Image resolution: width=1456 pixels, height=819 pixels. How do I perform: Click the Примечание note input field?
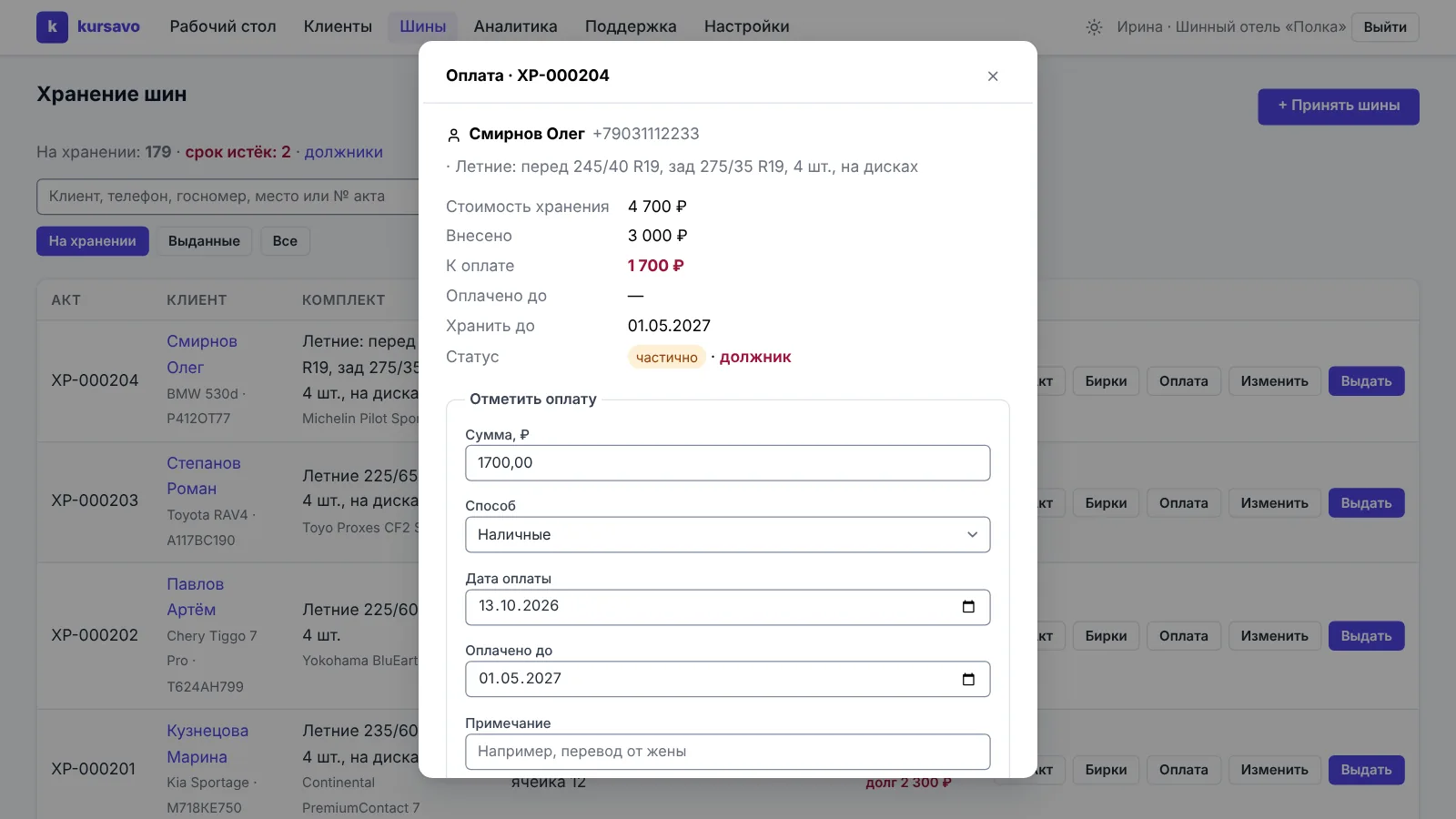click(x=727, y=752)
